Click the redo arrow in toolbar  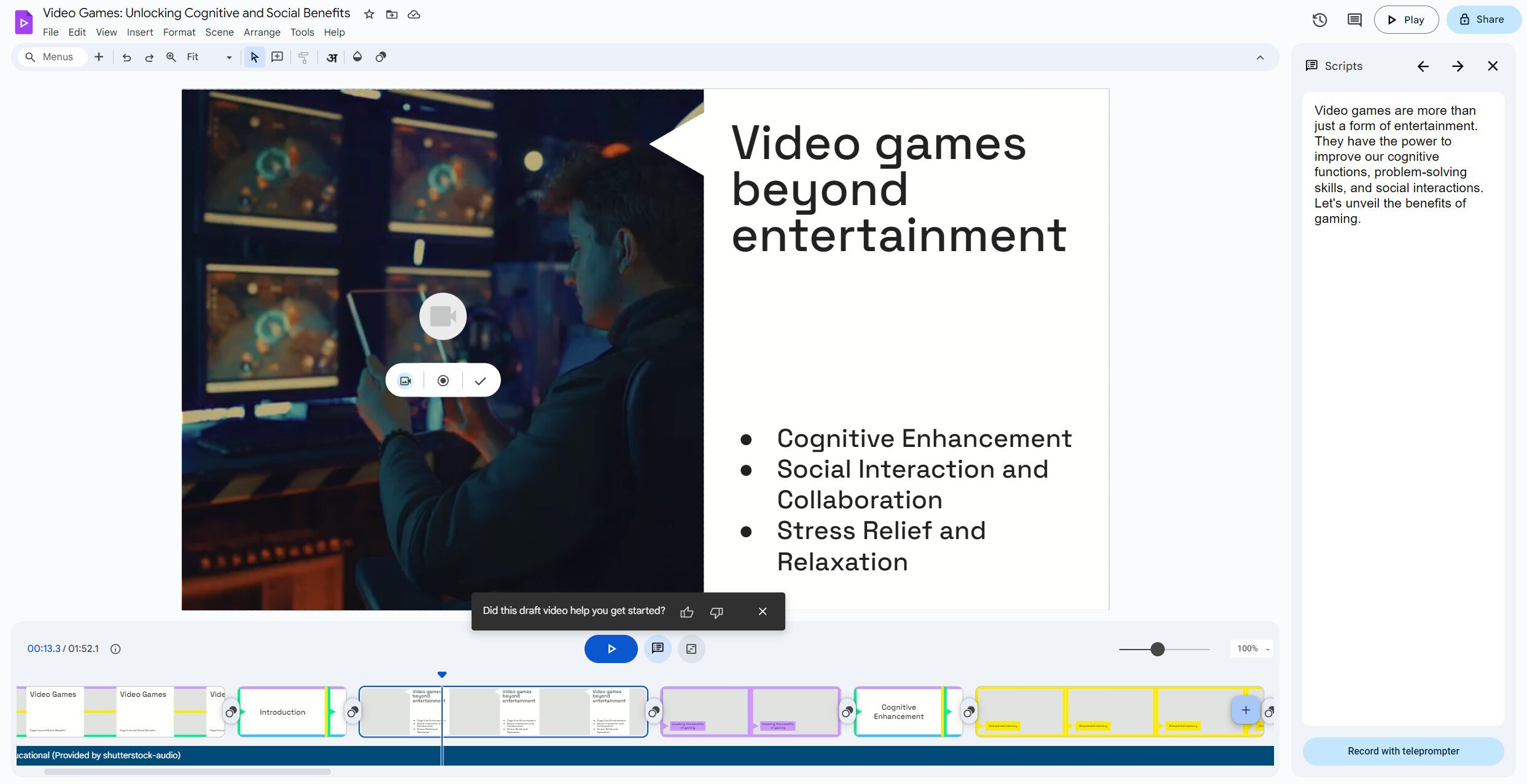(x=149, y=57)
